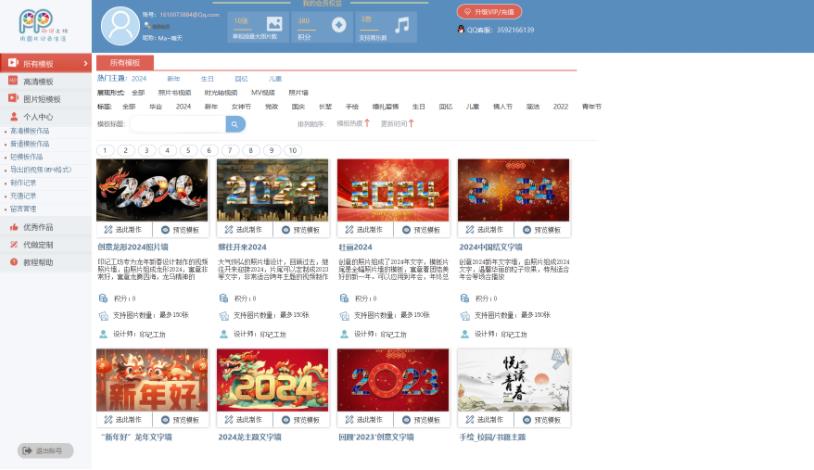Click 选此制作 under 2024龙主题文字墙
The image size is (814, 470).
pos(244,420)
